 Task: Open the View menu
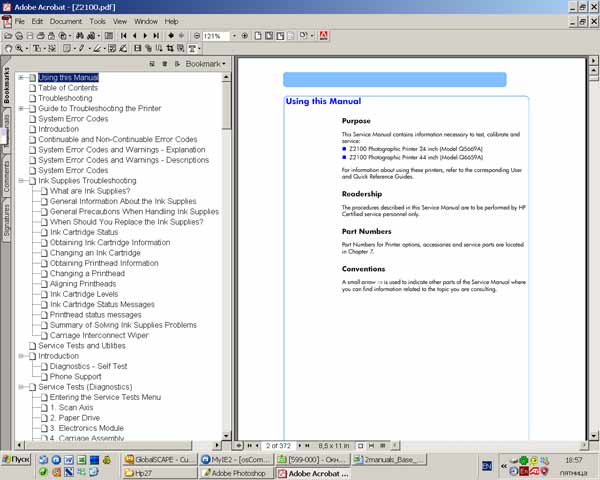coord(120,21)
